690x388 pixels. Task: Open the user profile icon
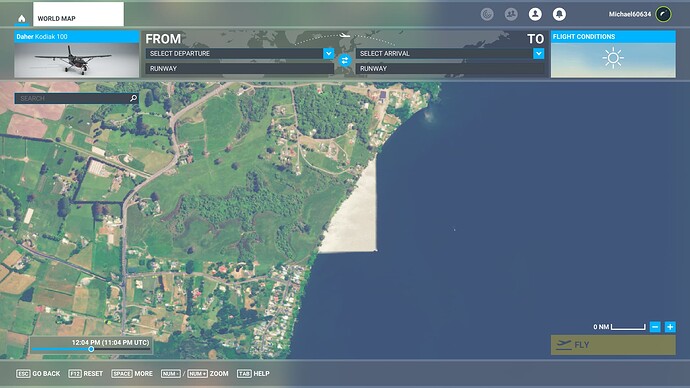tap(535, 14)
